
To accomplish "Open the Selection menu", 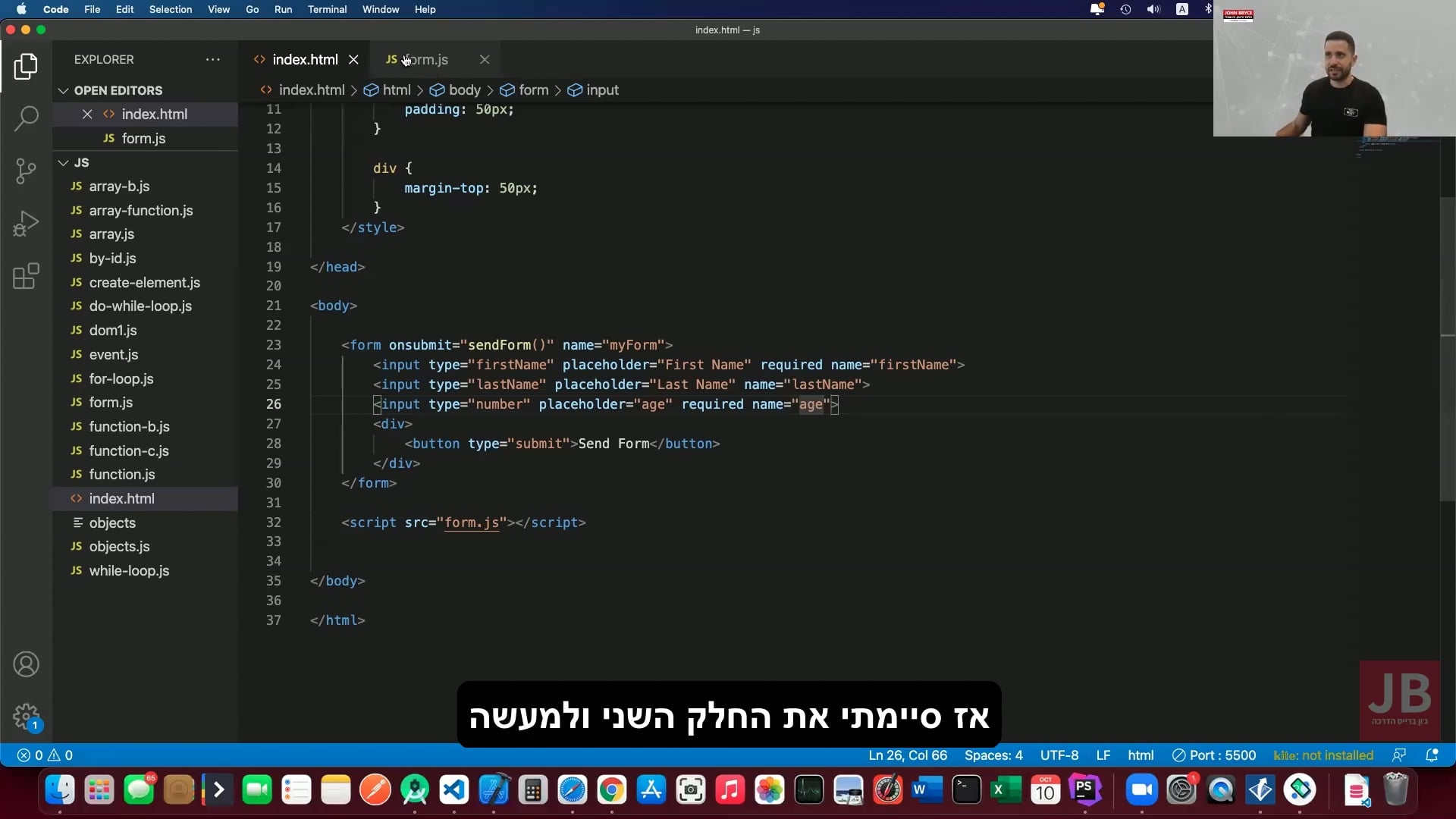I will tap(170, 10).
